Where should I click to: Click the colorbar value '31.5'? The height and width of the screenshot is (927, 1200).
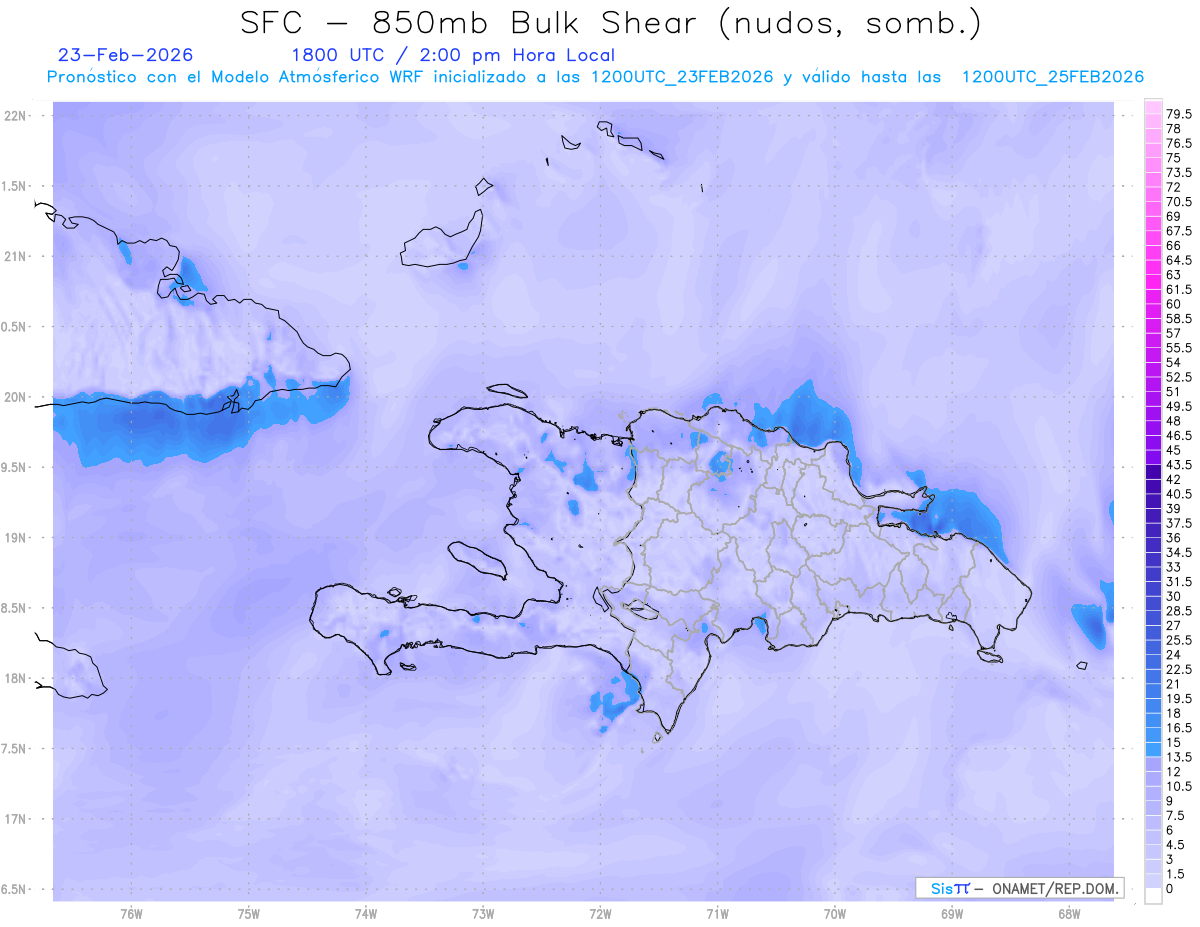pyautogui.click(x=1180, y=581)
